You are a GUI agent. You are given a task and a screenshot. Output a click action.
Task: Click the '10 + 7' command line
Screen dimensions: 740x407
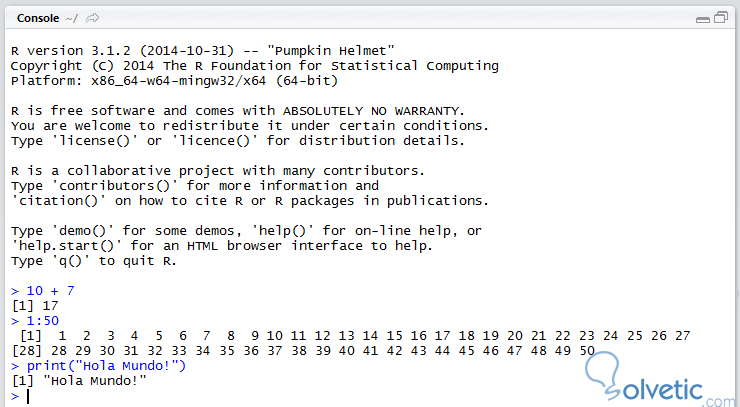[x=50, y=291]
